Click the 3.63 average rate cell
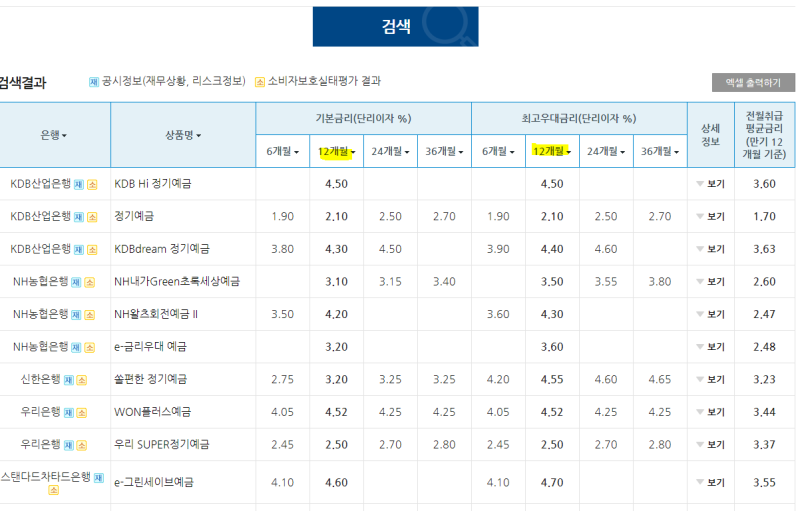This screenshot has width=800, height=511. pos(764,249)
